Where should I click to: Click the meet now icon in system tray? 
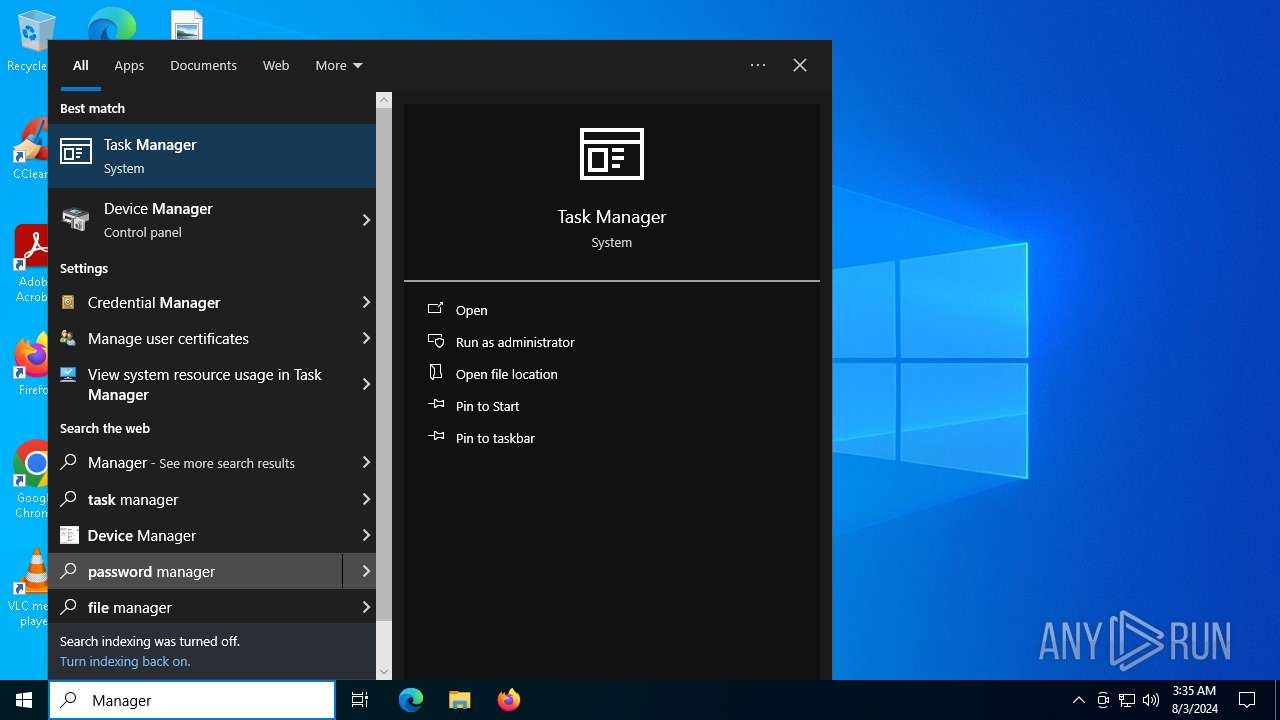pos(1103,700)
